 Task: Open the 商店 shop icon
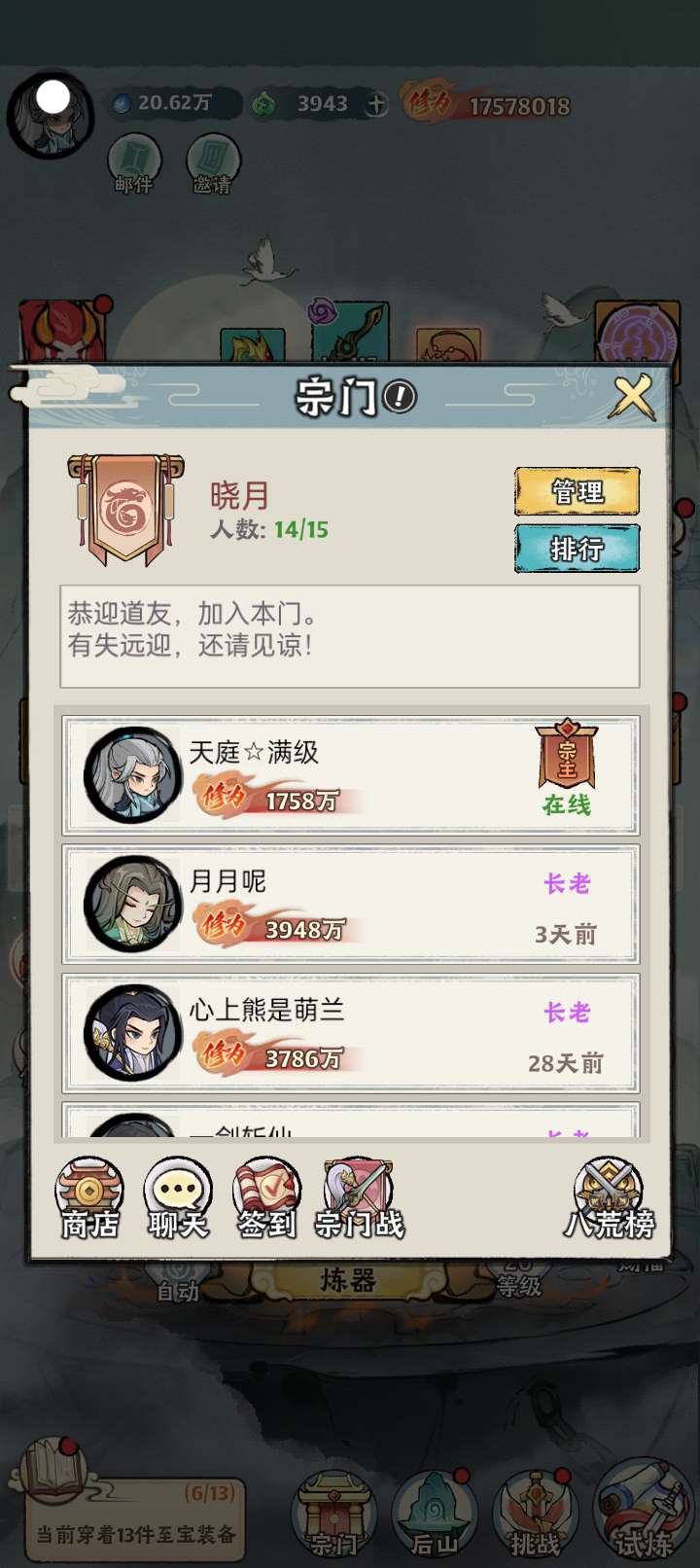(89, 1198)
